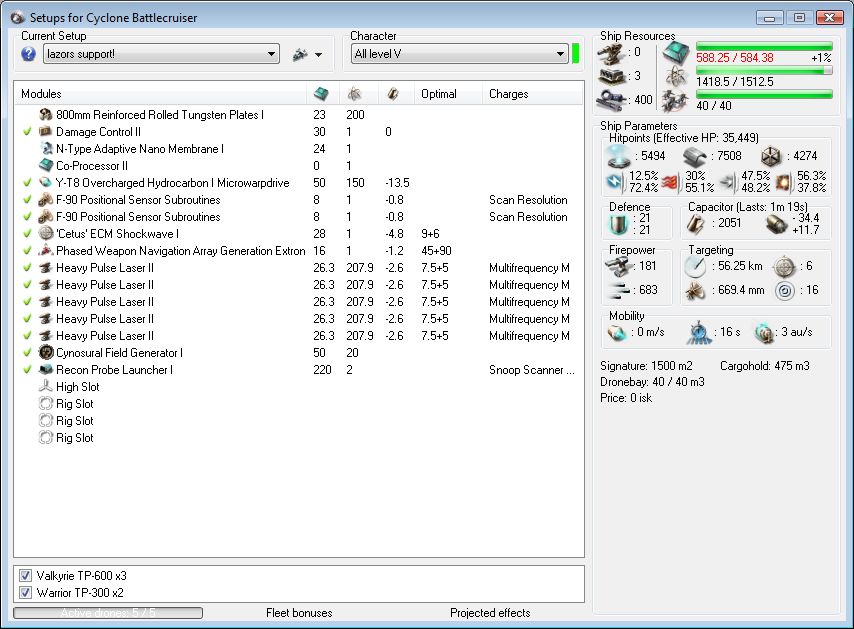854x629 pixels.
Task: Click the CPU resource icon beside 588.25
Action: click(x=676, y=53)
